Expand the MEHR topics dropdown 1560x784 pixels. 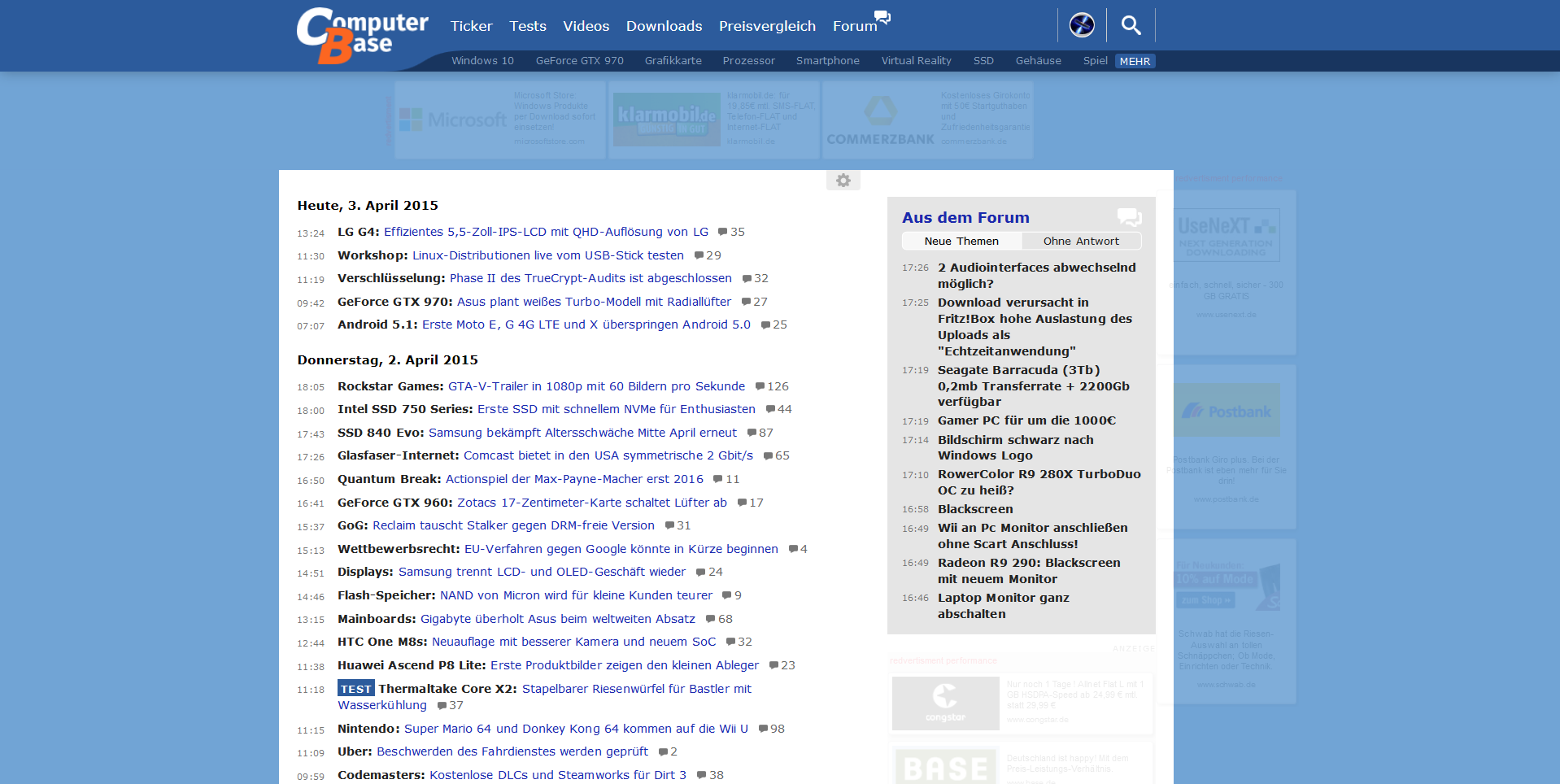[1135, 61]
